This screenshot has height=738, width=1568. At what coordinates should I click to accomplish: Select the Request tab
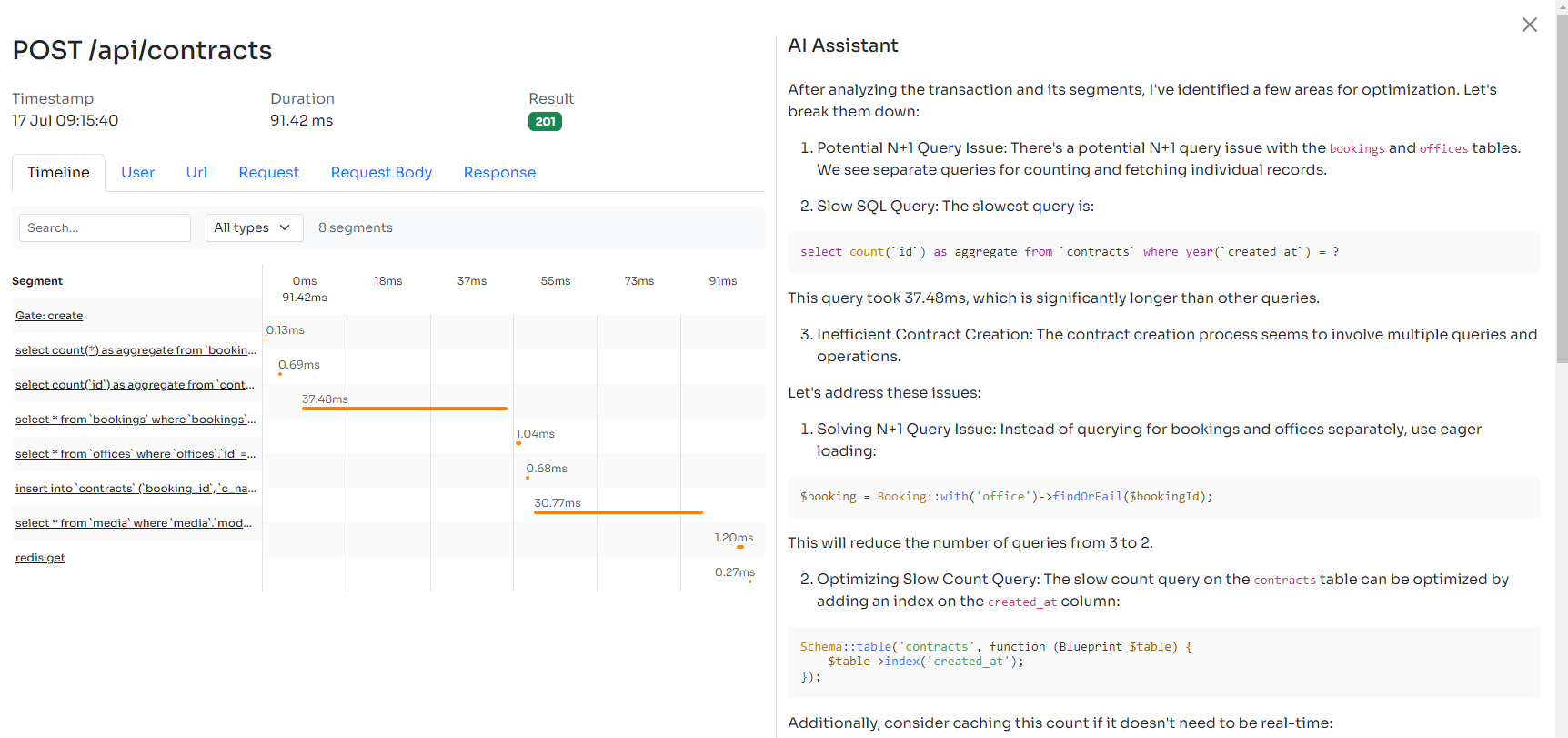click(268, 172)
